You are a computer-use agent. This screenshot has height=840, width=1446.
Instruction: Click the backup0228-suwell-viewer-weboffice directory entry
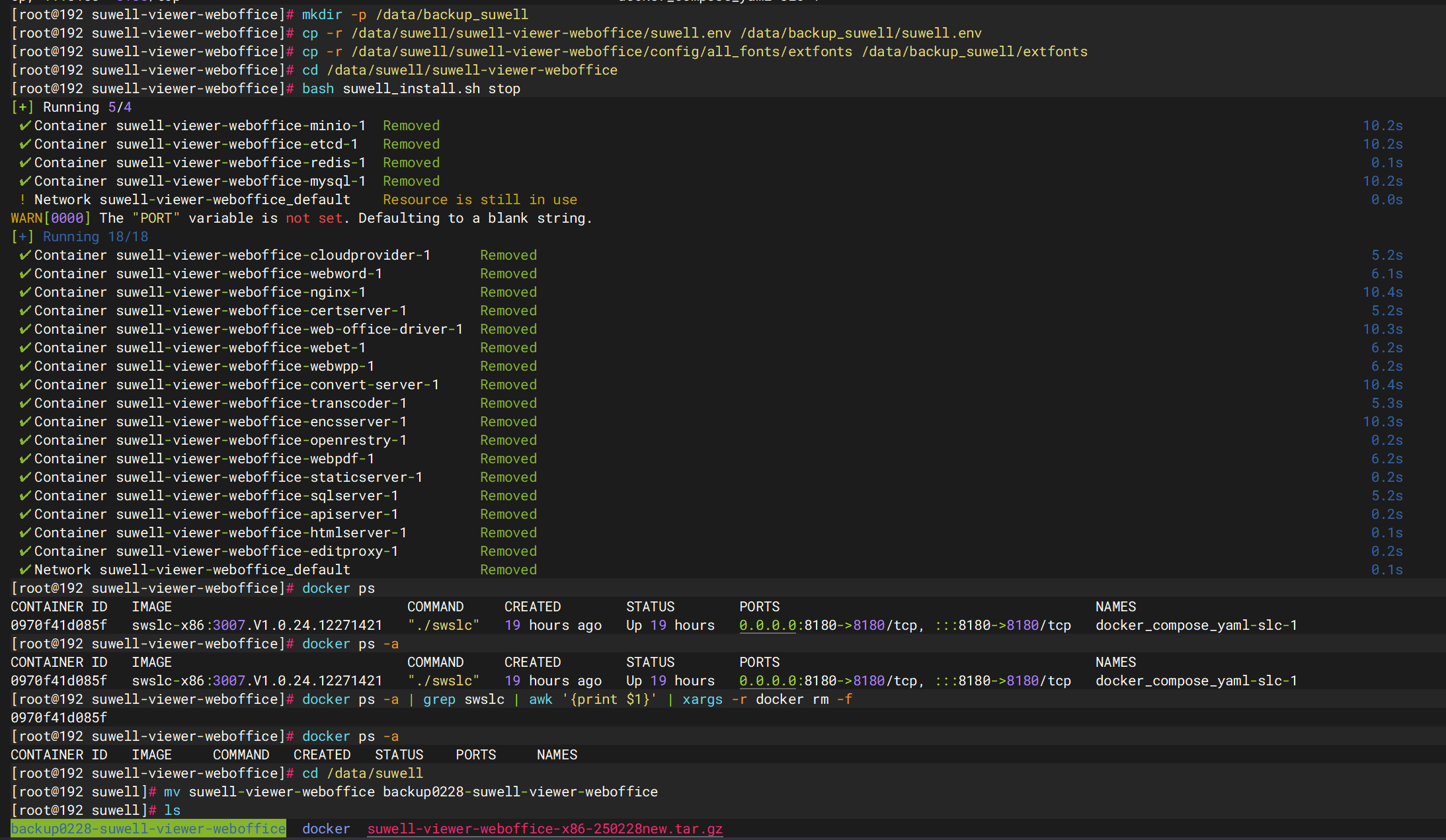(148, 829)
